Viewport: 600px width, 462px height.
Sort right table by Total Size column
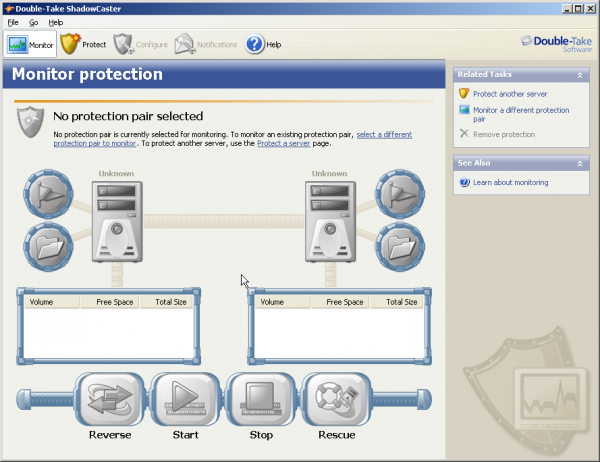(x=397, y=302)
